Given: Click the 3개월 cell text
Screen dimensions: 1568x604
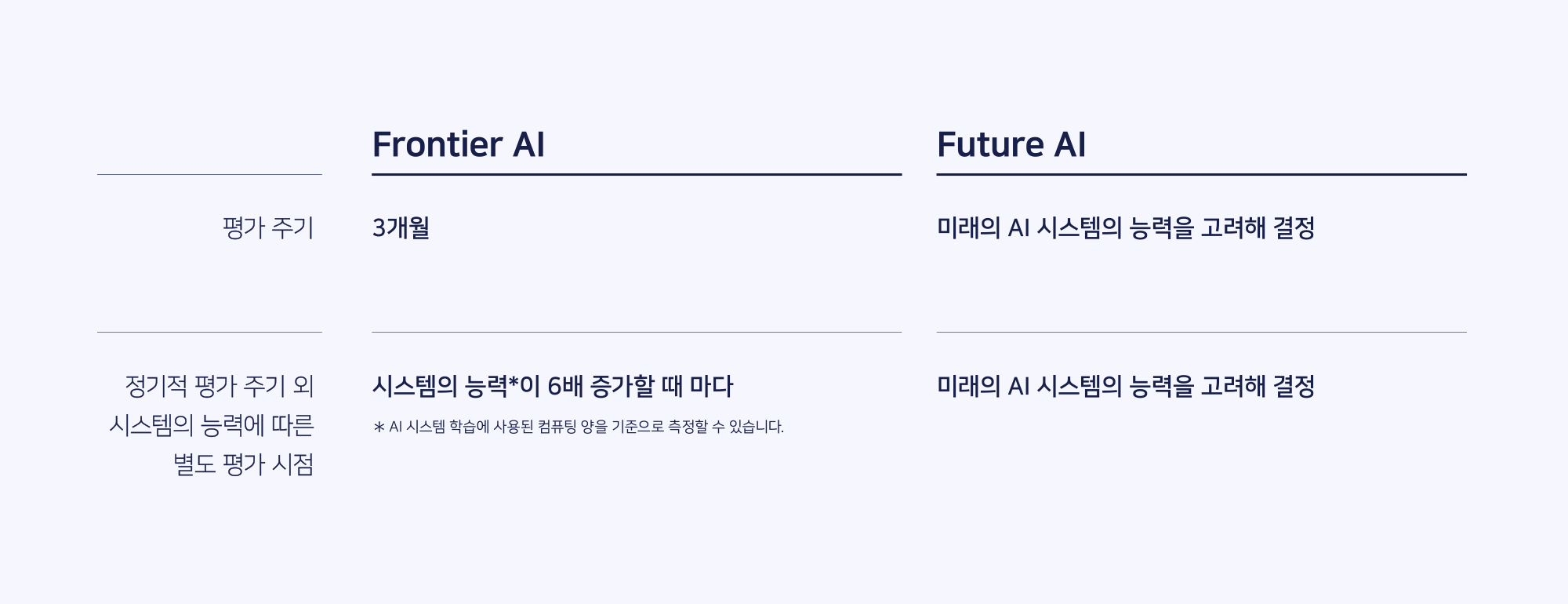Looking at the screenshot, I should point(401,228).
